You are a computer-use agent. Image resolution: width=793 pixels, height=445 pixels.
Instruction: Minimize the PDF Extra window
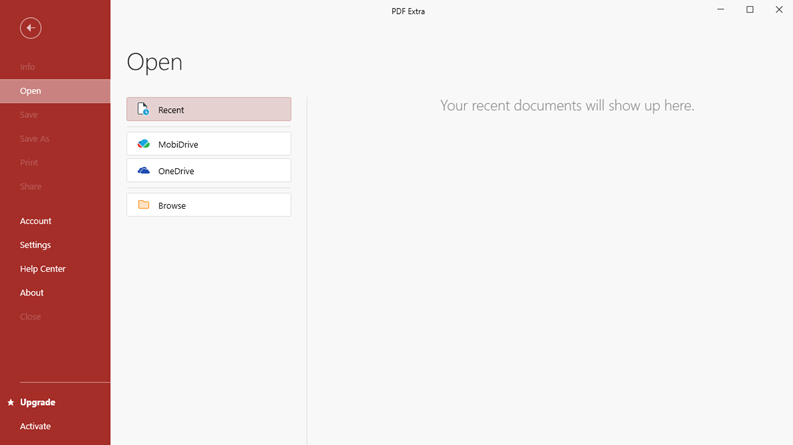(721, 10)
